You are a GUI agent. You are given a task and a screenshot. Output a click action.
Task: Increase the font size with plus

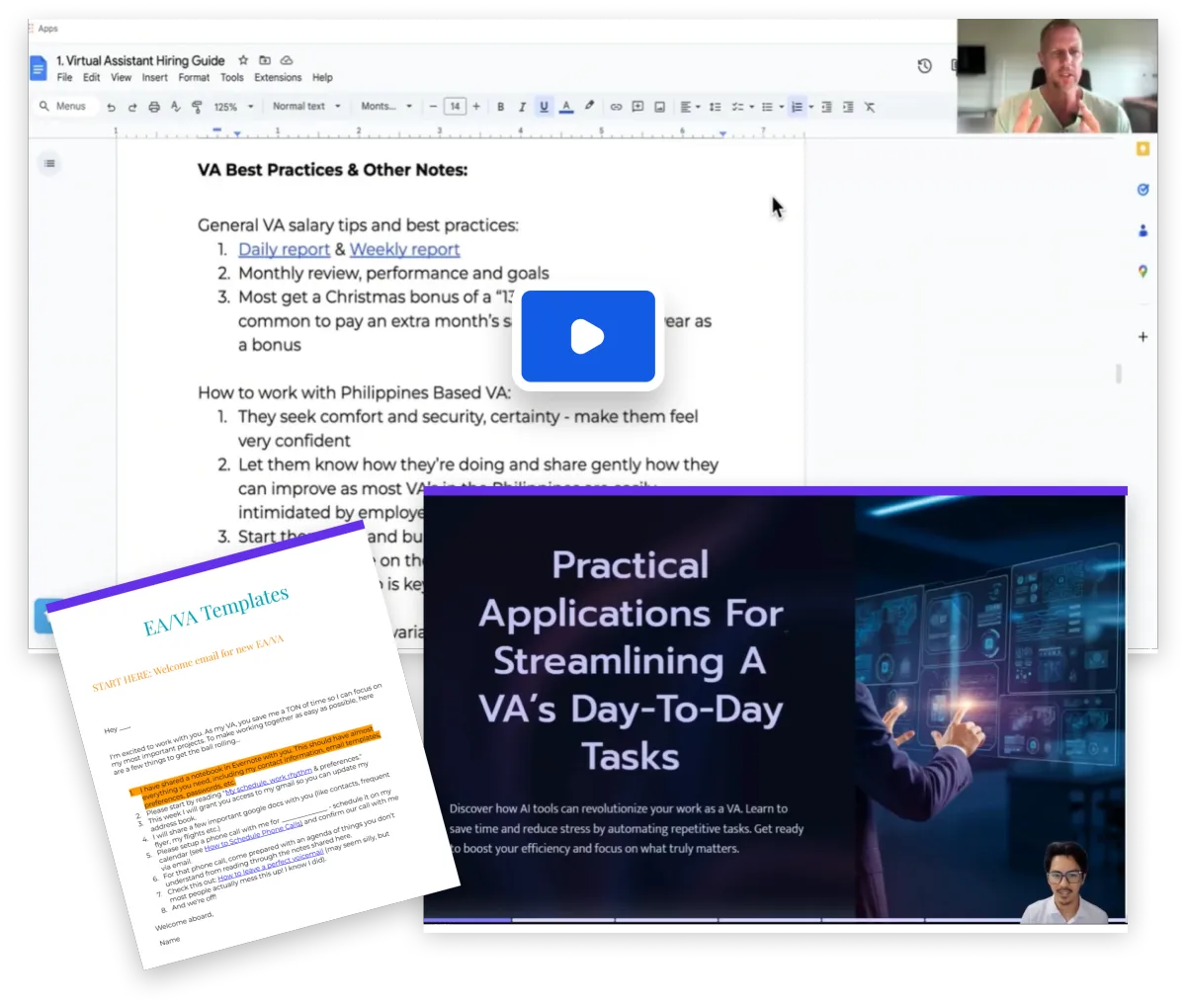476,107
